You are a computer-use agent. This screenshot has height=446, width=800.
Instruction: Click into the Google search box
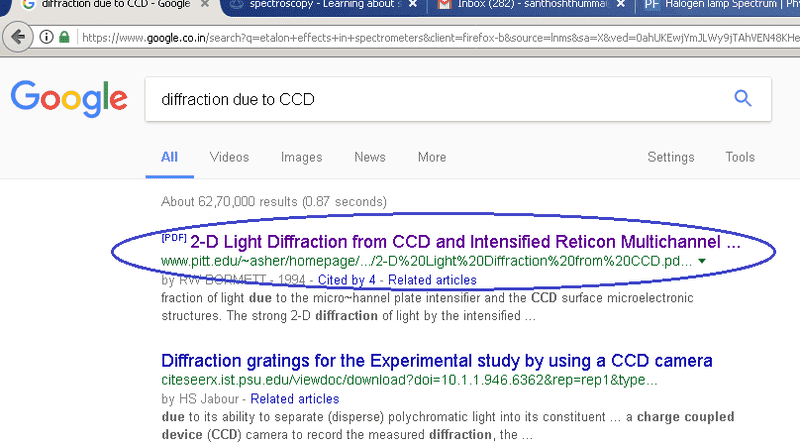[x=430, y=99]
